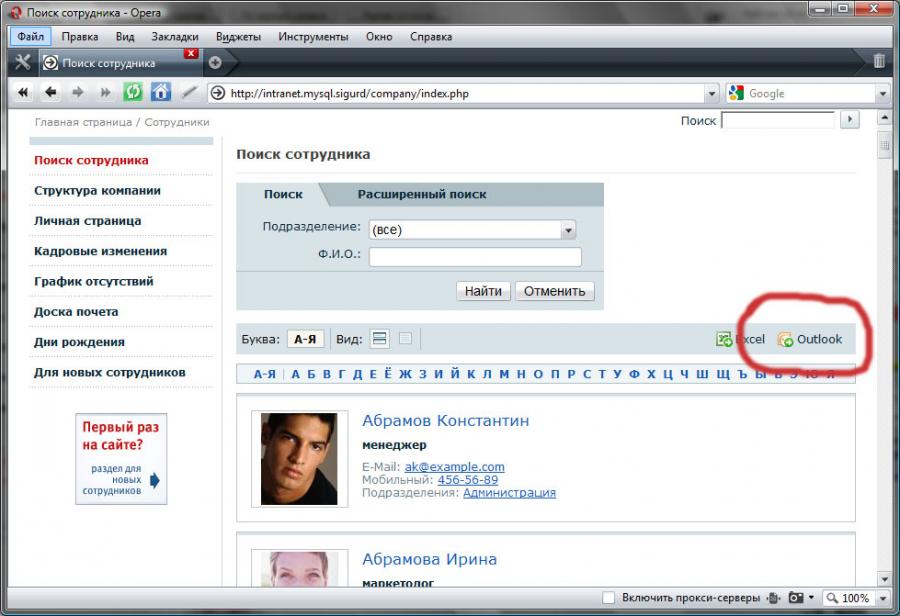
Task: Click the mouse gestures icon in status bar
Action: click(x=772, y=598)
